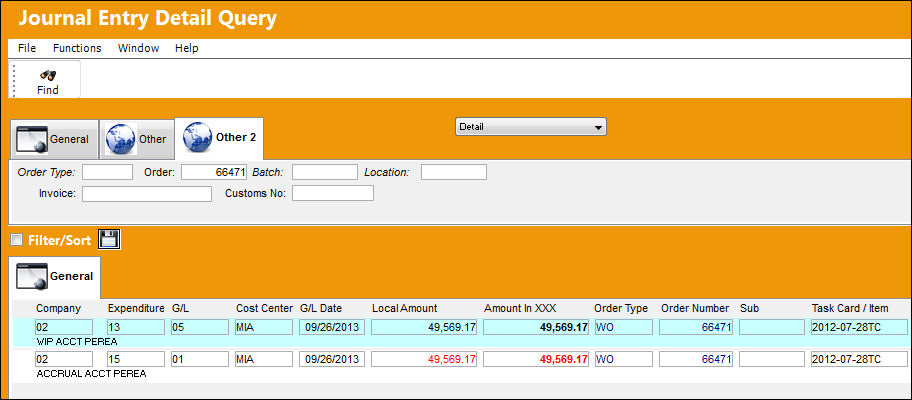Select the General tab under Filter/Sort
Viewport: 912px width, 400px height.
(55, 277)
